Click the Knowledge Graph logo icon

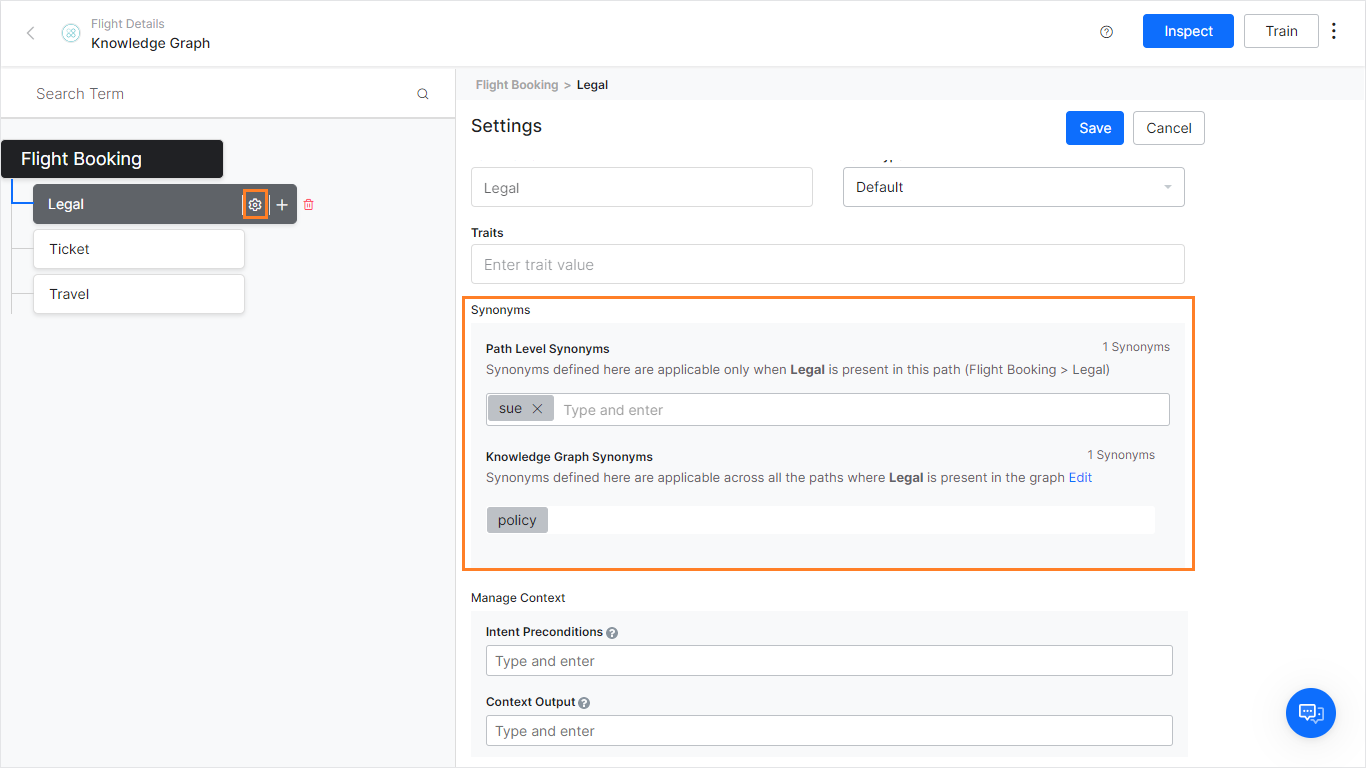(70, 32)
